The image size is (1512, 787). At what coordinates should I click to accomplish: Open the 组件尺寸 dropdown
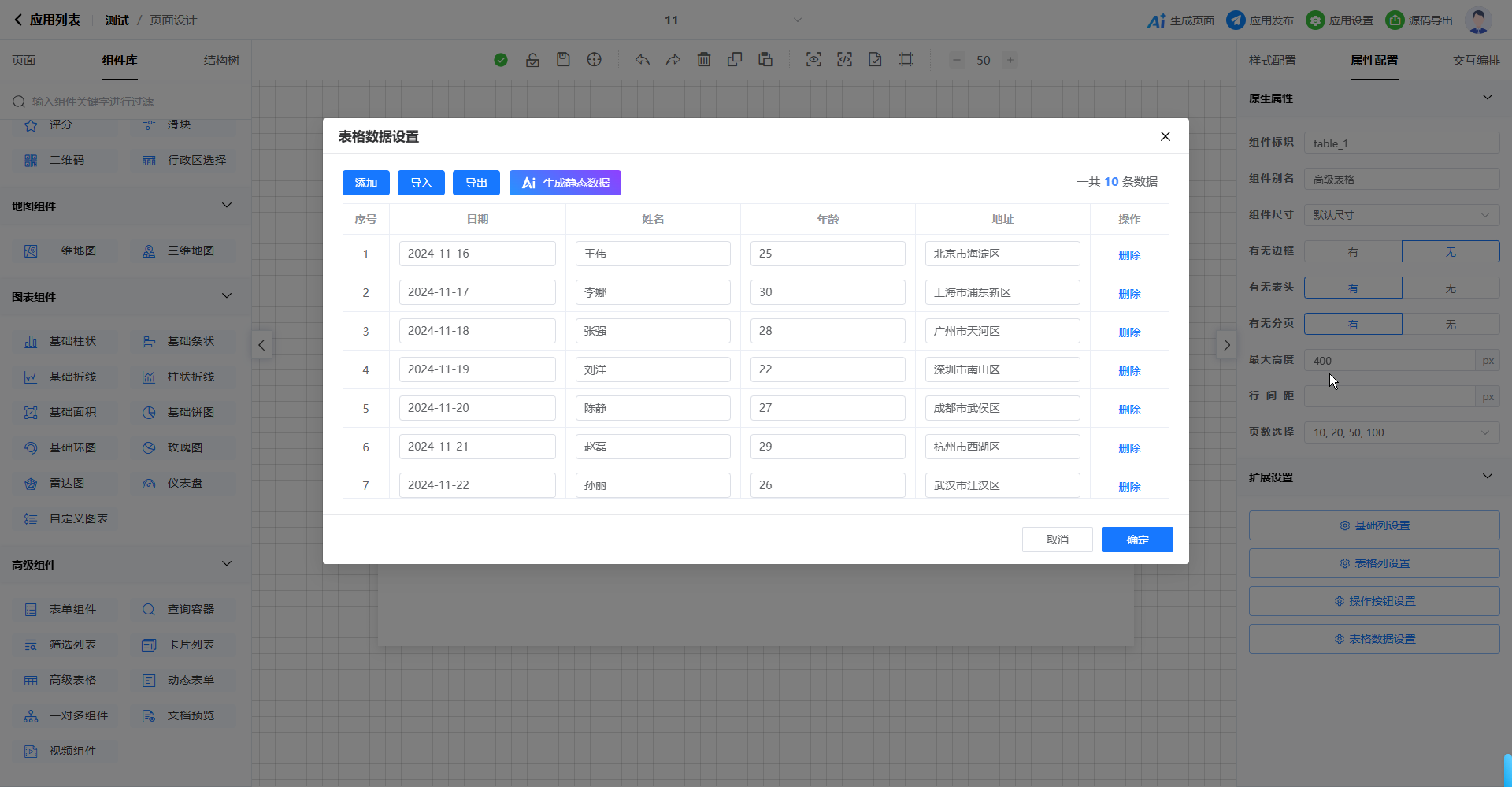[1401, 215]
